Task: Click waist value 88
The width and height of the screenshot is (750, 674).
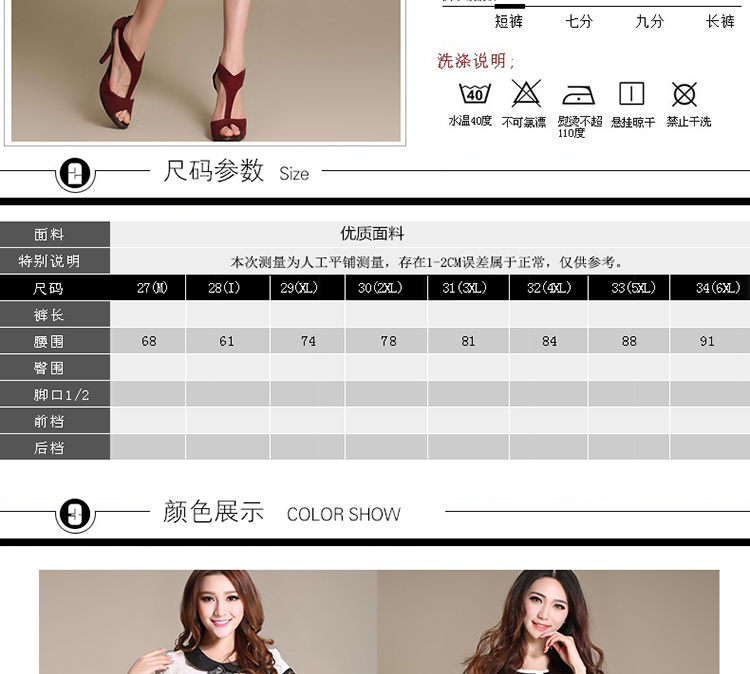Action: (x=629, y=341)
